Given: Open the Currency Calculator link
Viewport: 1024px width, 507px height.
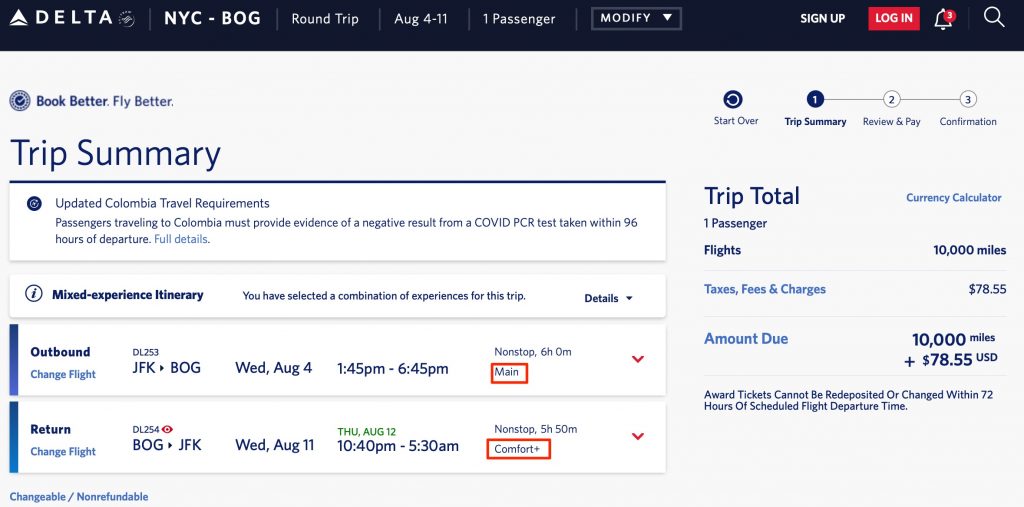Looking at the screenshot, I should point(953,198).
